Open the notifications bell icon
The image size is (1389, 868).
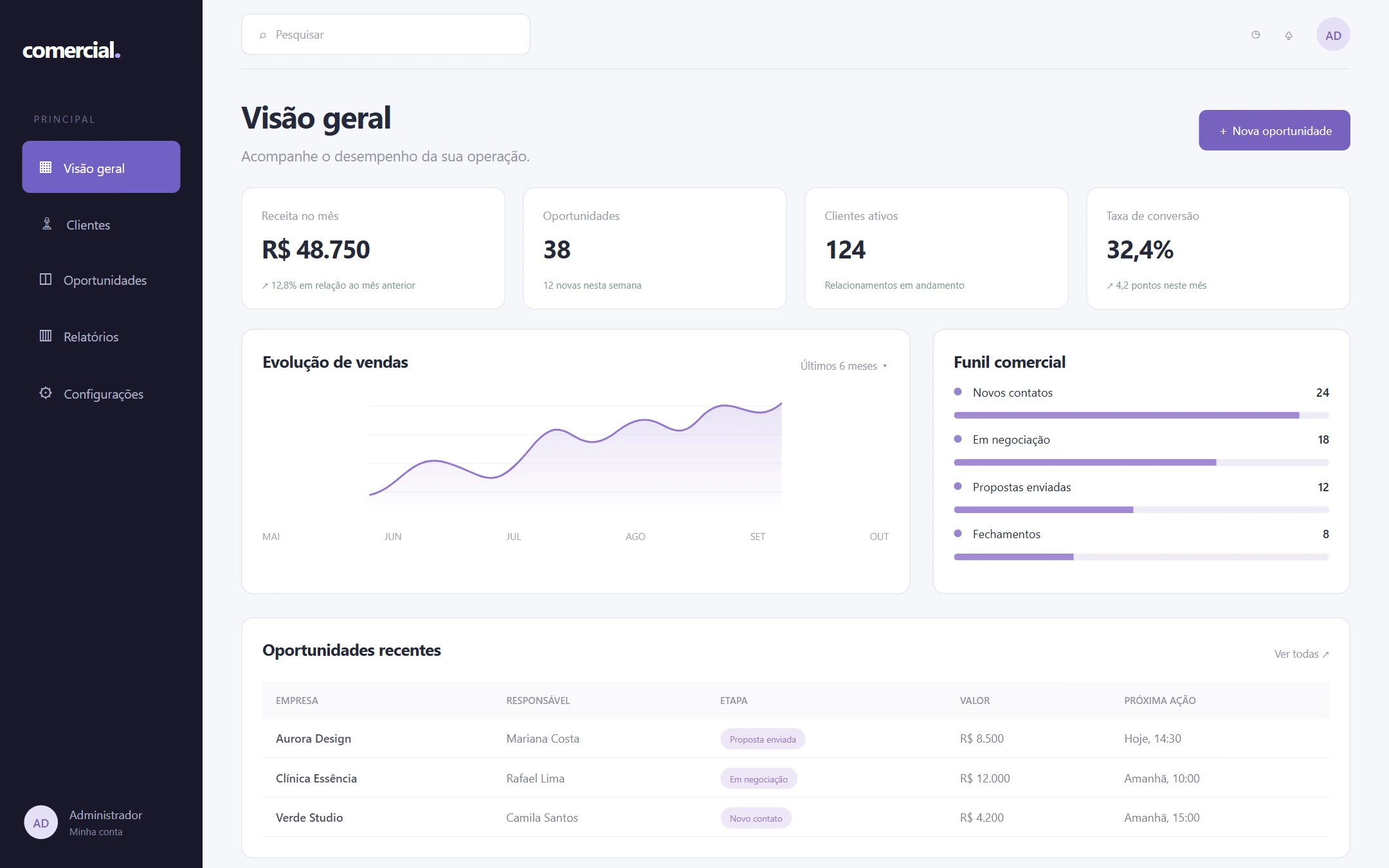coord(1289,35)
